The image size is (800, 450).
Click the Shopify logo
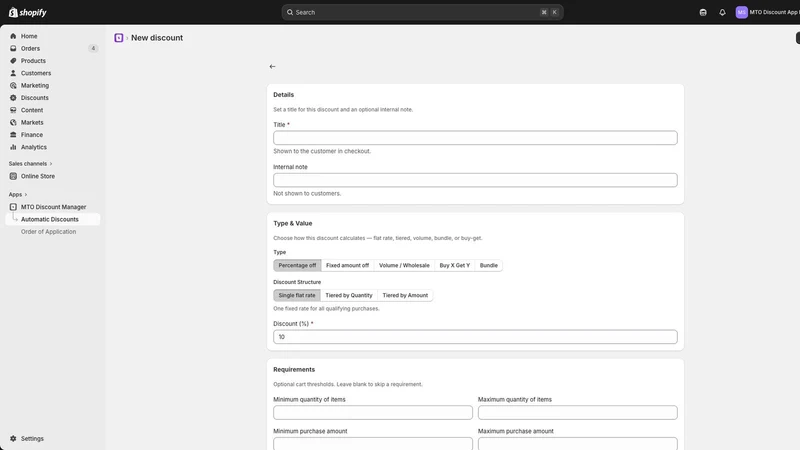tap(28, 12)
